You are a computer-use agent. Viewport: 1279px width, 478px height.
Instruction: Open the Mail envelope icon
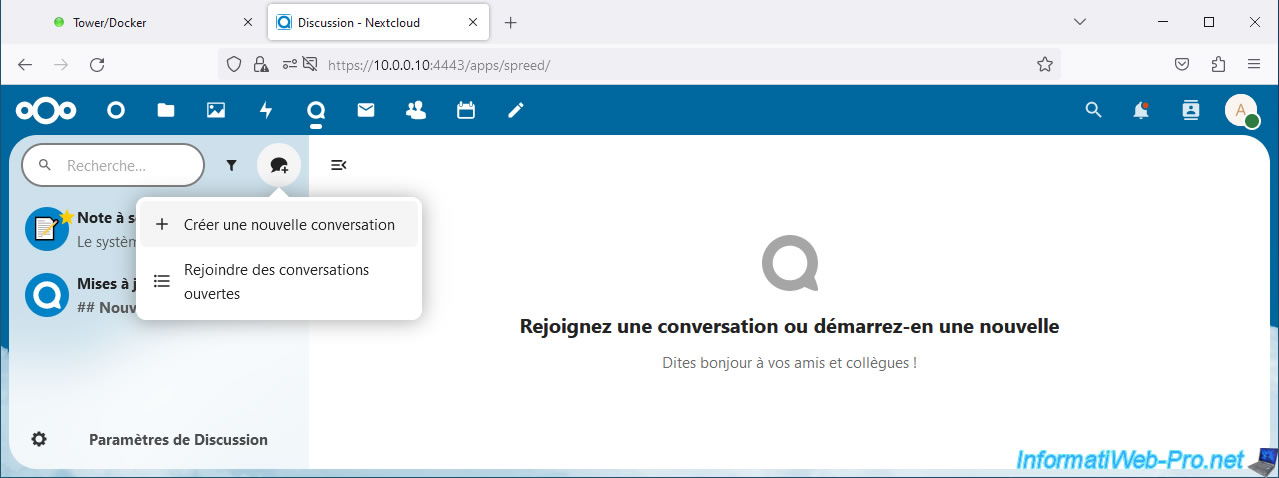[366, 111]
